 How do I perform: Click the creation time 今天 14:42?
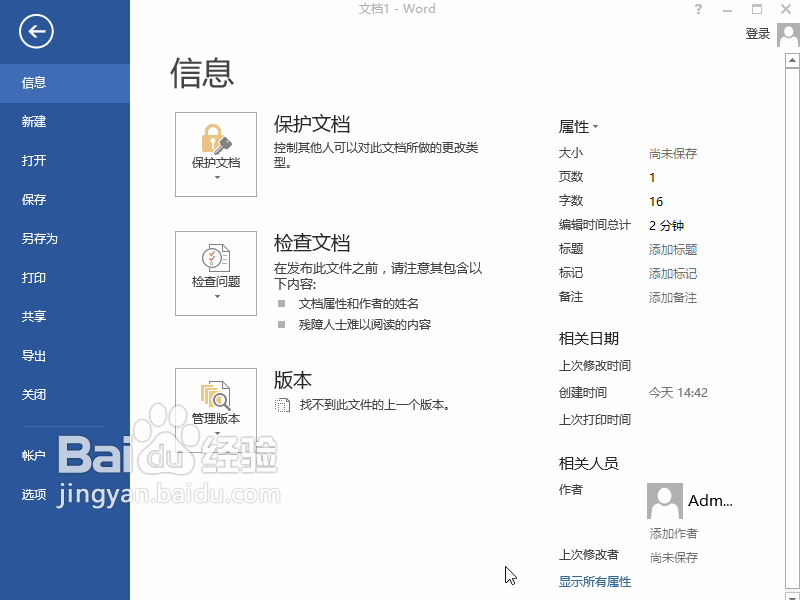pos(678,393)
